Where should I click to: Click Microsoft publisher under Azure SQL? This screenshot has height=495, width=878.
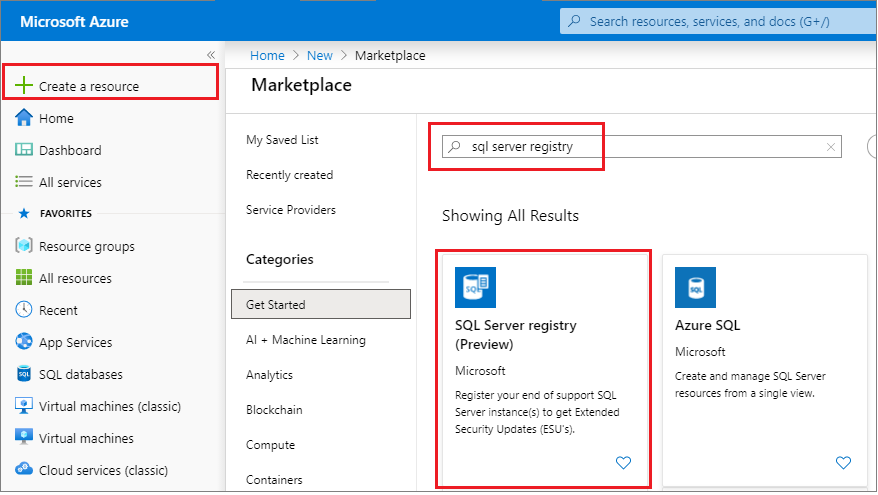pos(700,352)
